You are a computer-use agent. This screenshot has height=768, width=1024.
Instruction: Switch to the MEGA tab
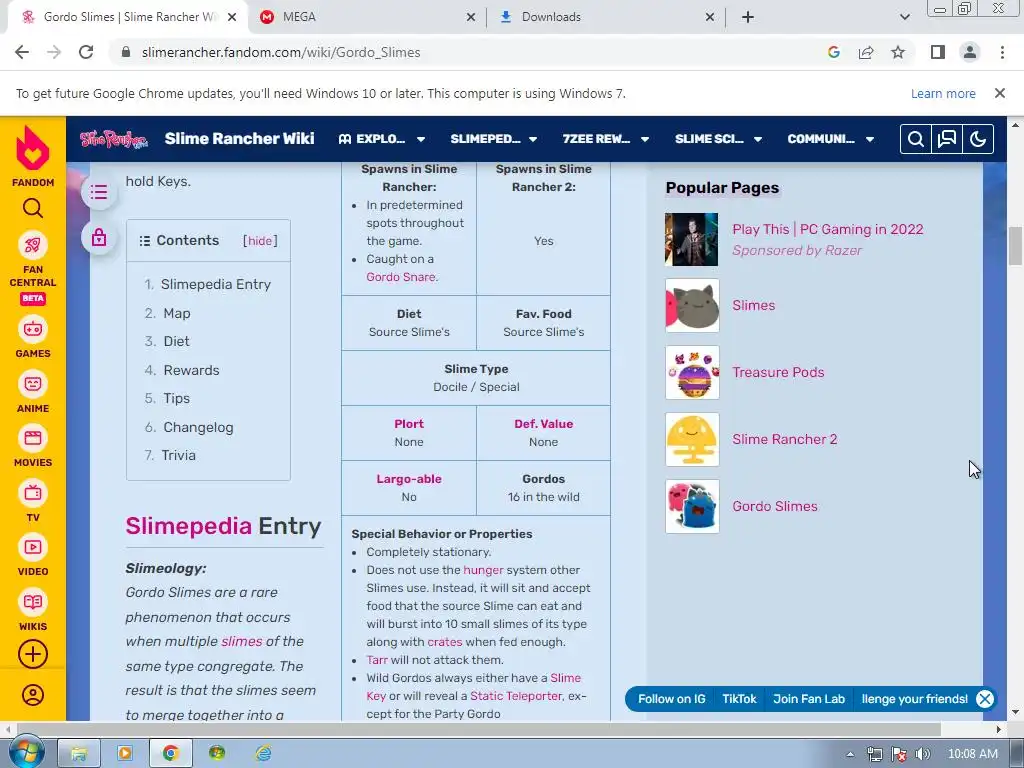click(x=367, y=17)
